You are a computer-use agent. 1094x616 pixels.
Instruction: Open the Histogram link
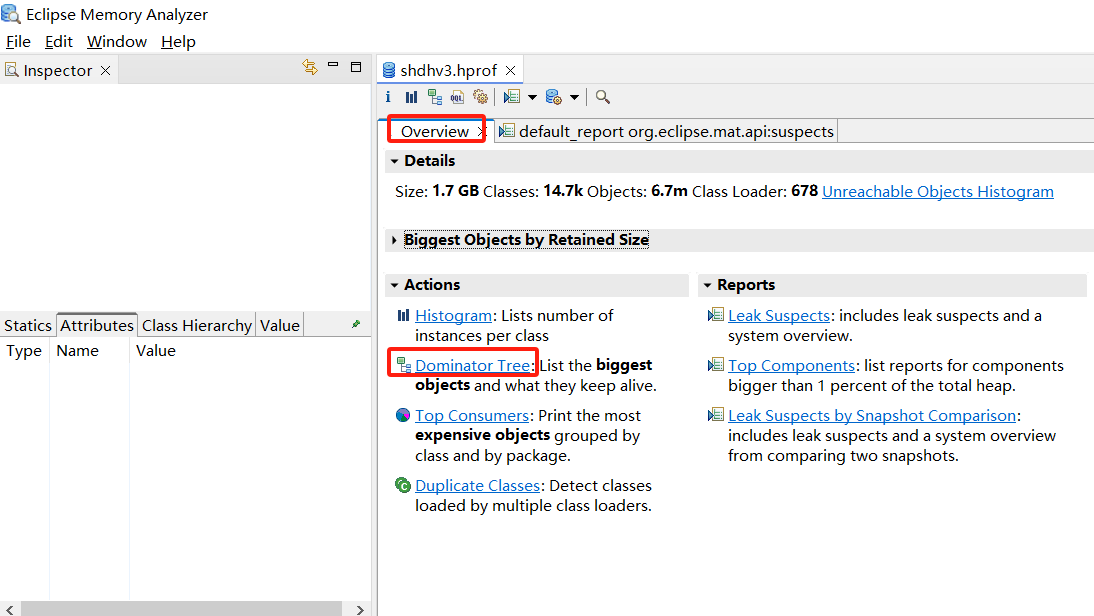[x=454, y=315]
